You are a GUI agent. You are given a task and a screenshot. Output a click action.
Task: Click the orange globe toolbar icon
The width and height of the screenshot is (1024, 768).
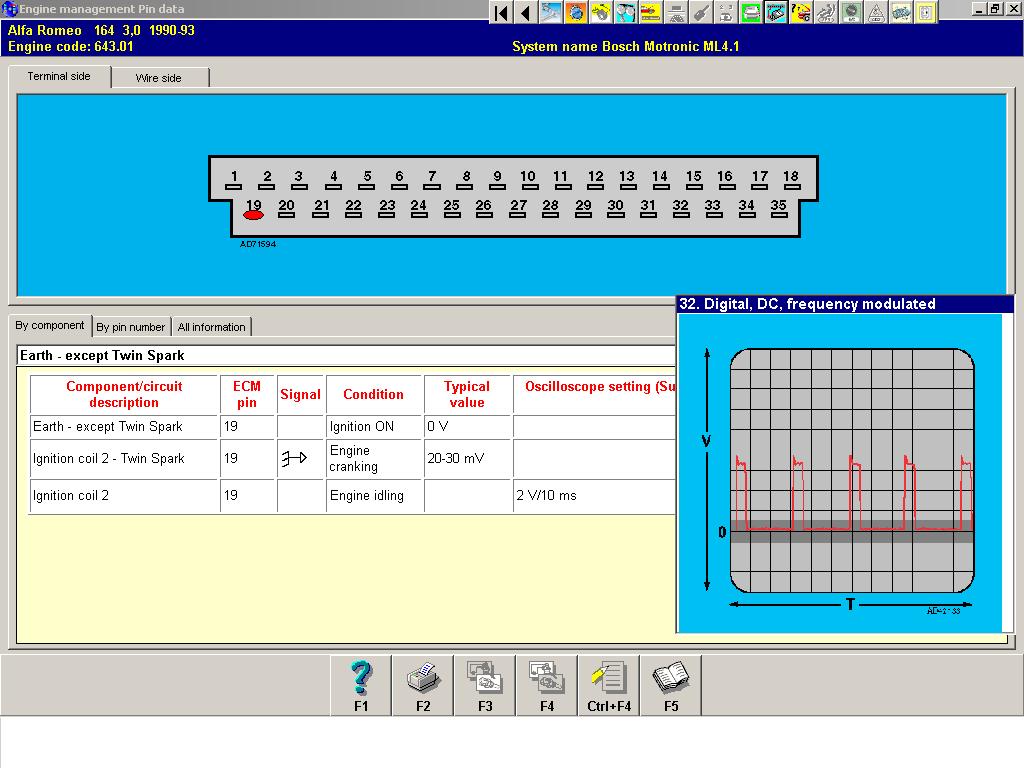pos(576,12)
